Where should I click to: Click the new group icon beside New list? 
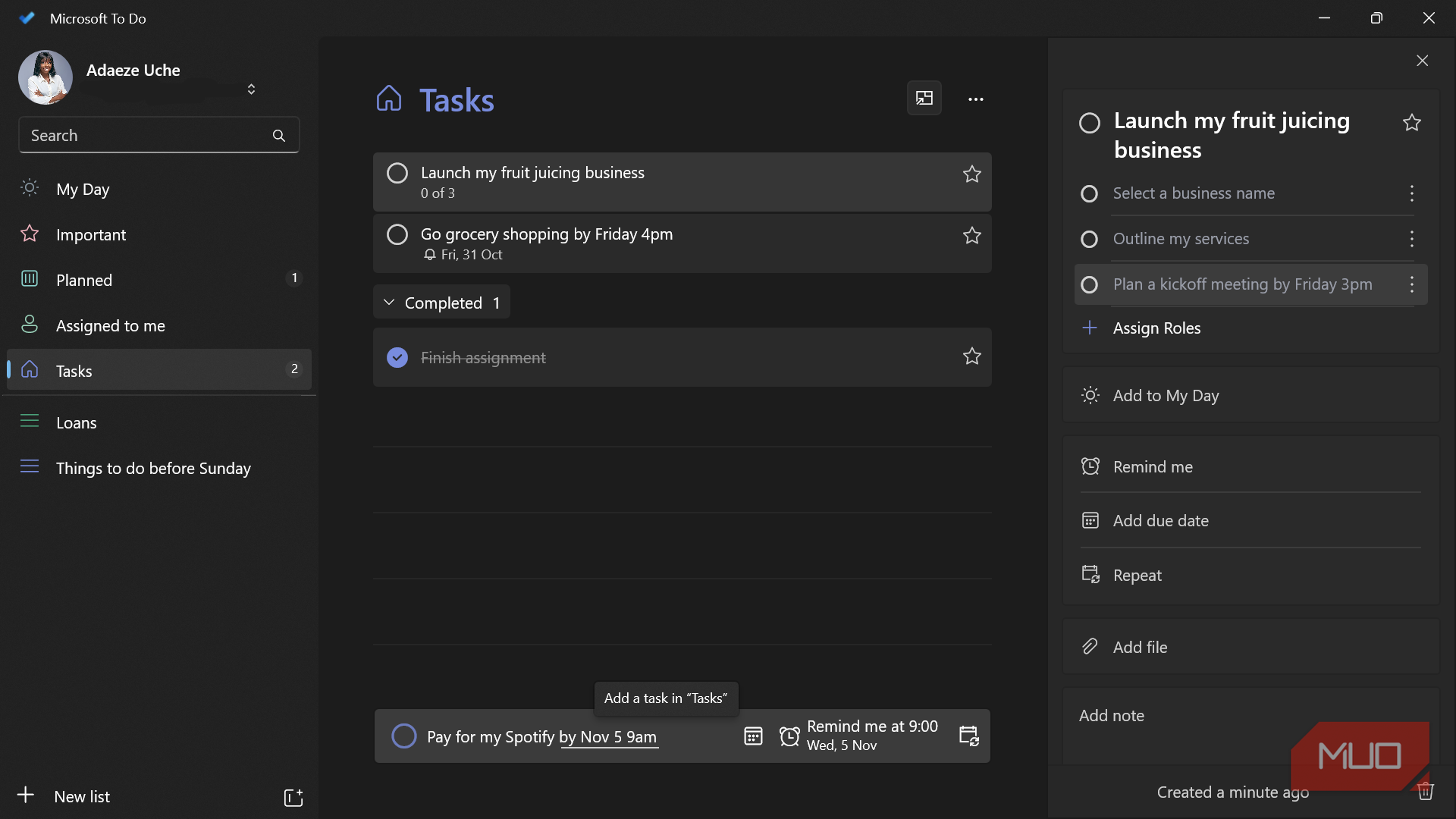pyautogui.click(x=293, y=797)
